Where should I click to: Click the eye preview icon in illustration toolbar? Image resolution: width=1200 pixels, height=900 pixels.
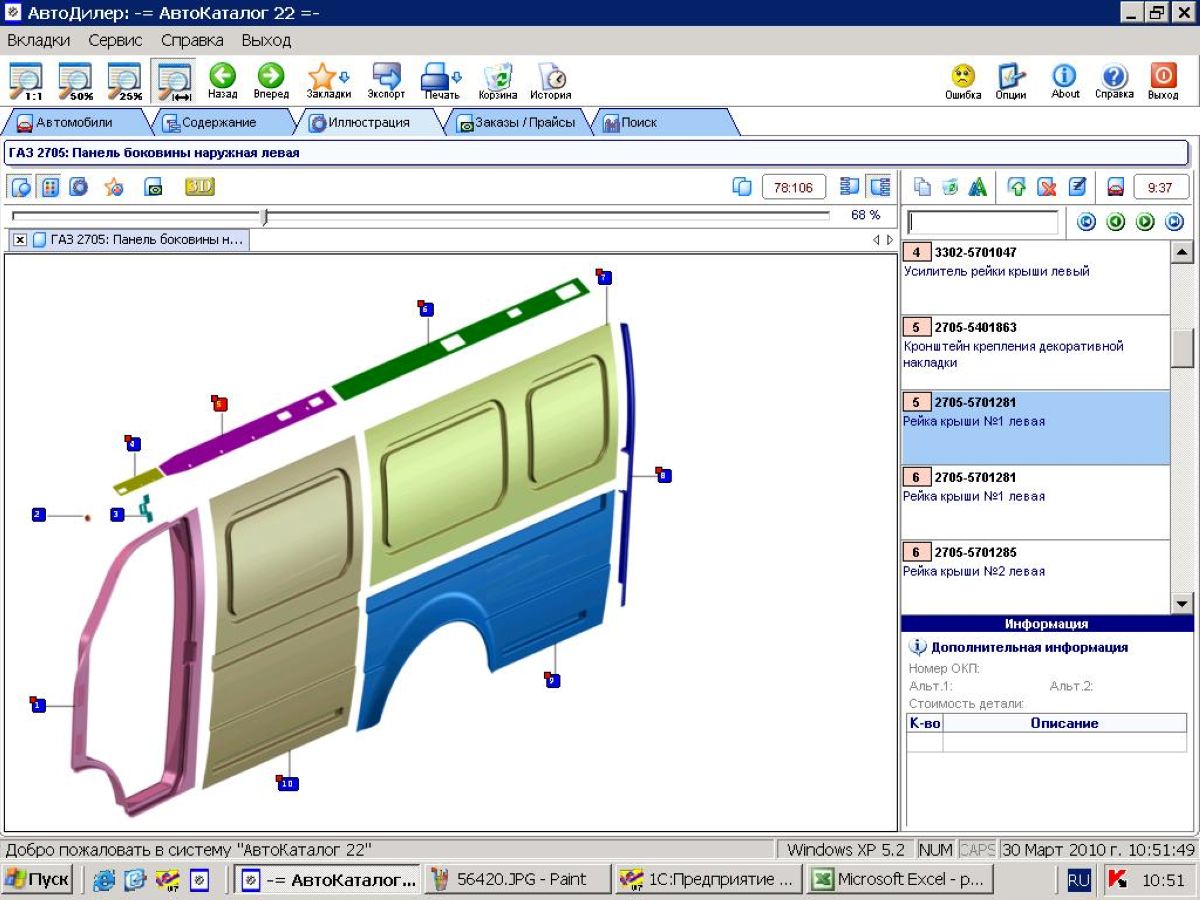point(153,187)
